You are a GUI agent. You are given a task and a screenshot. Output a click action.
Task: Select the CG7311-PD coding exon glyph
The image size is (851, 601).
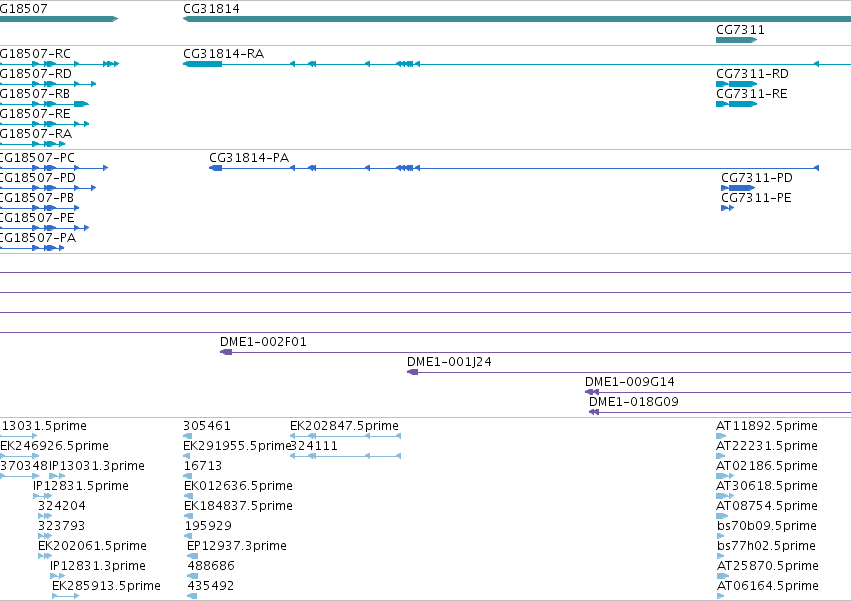coord(738,188)
